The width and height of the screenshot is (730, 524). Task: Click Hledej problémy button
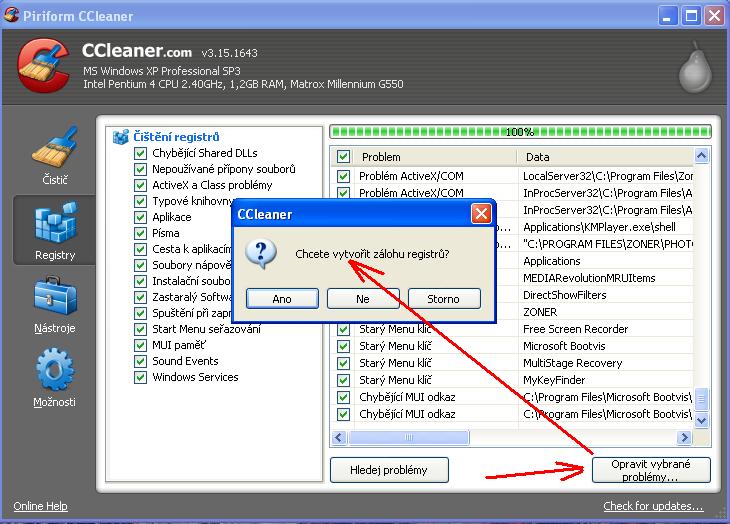(389, 470)
